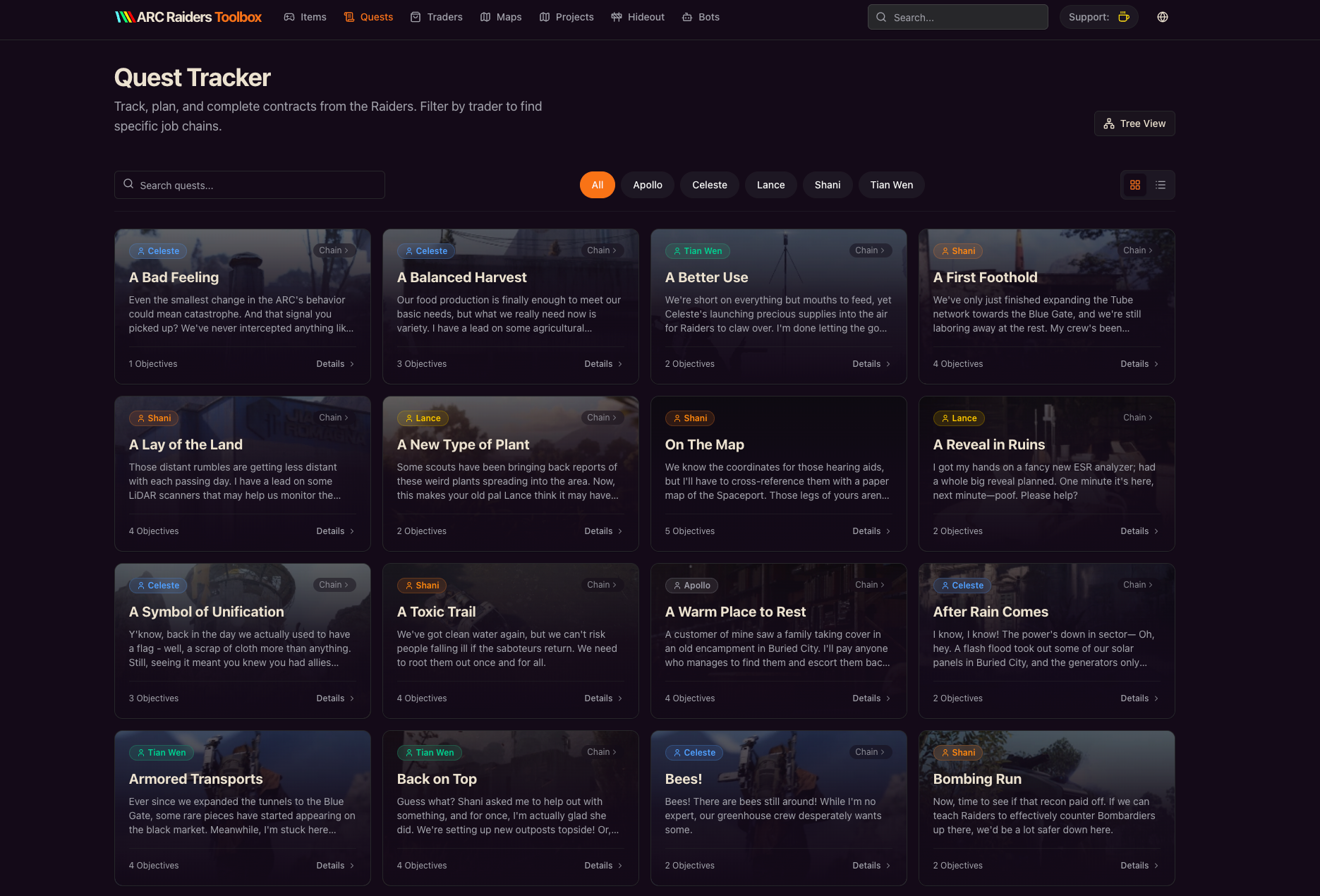
Task: Open the Tree View button
Action: tap(1134, 123)
